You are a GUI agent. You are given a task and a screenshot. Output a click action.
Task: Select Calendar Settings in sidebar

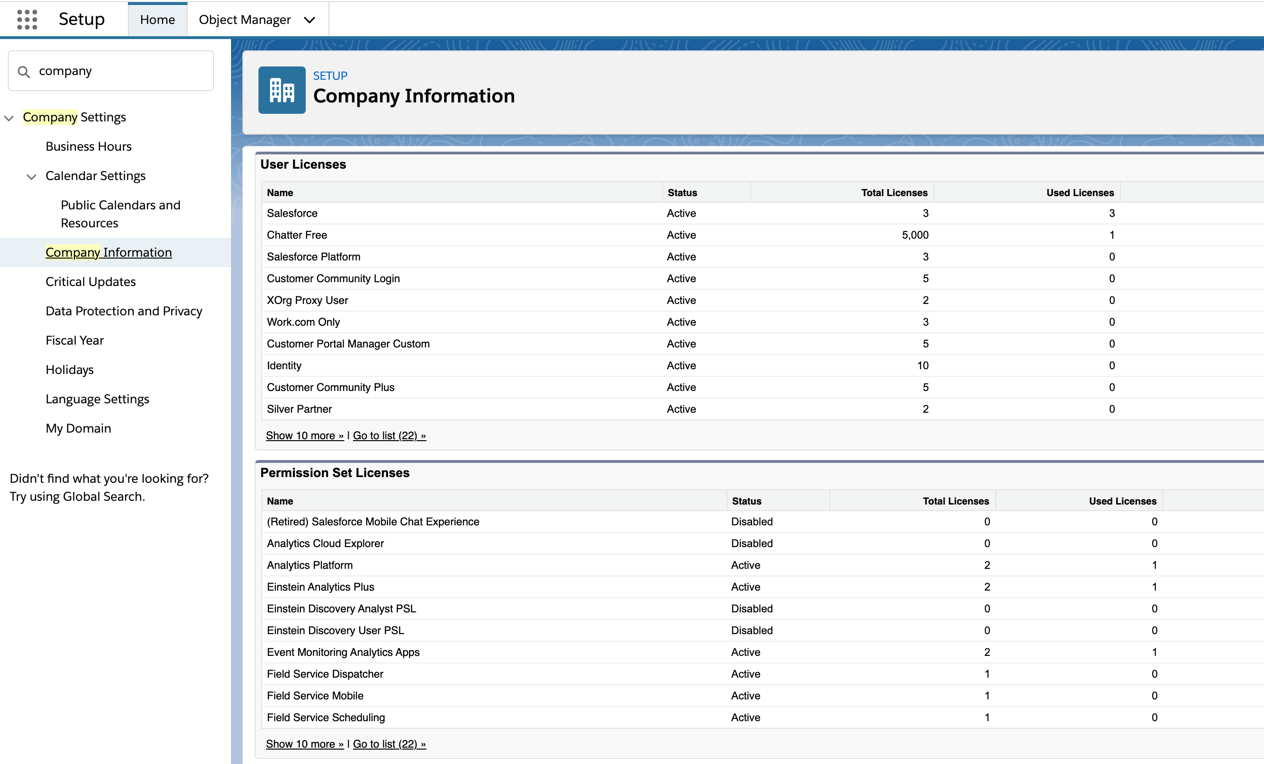95,175
